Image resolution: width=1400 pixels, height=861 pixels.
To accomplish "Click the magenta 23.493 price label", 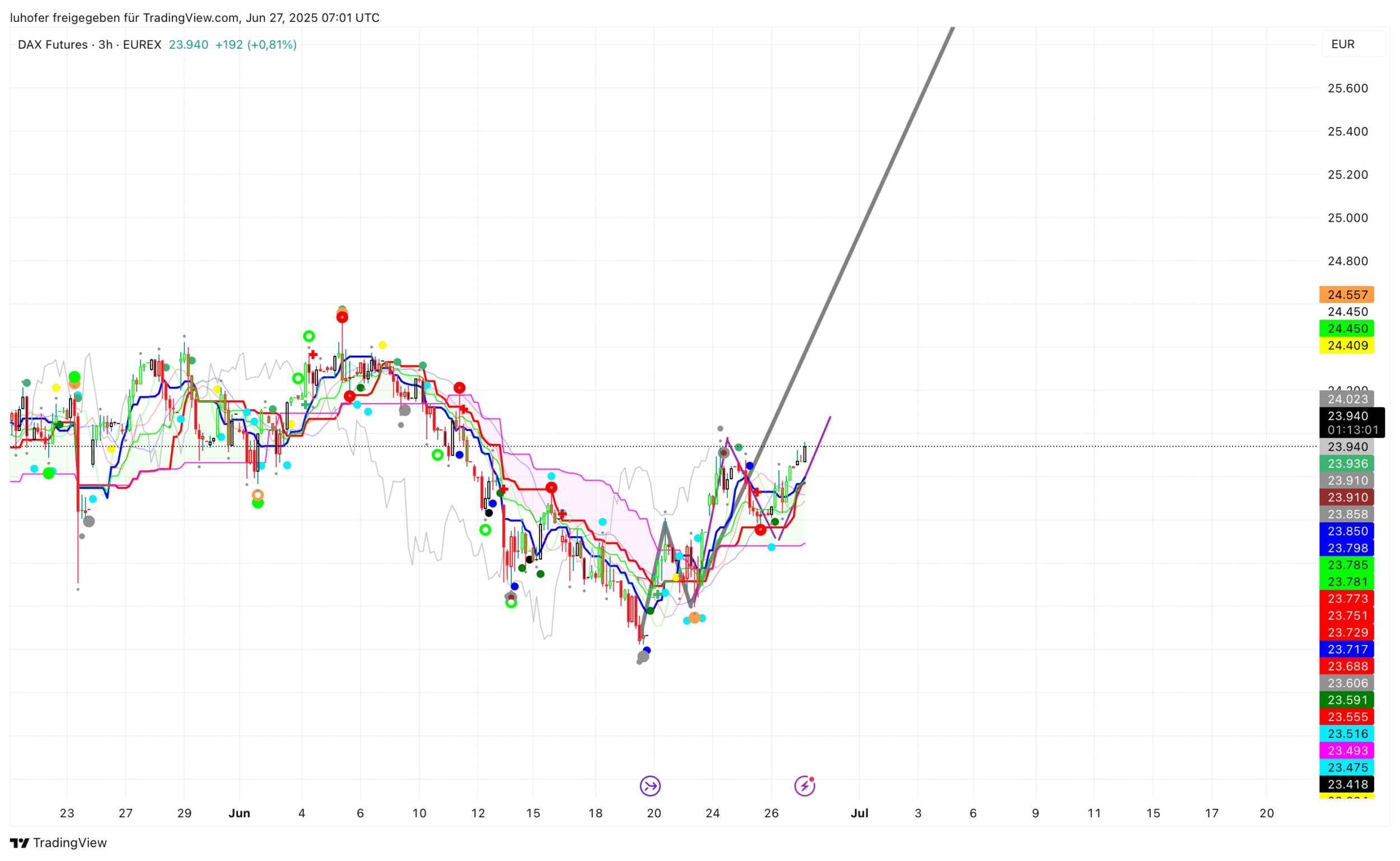I will [x=1346, y=751].
